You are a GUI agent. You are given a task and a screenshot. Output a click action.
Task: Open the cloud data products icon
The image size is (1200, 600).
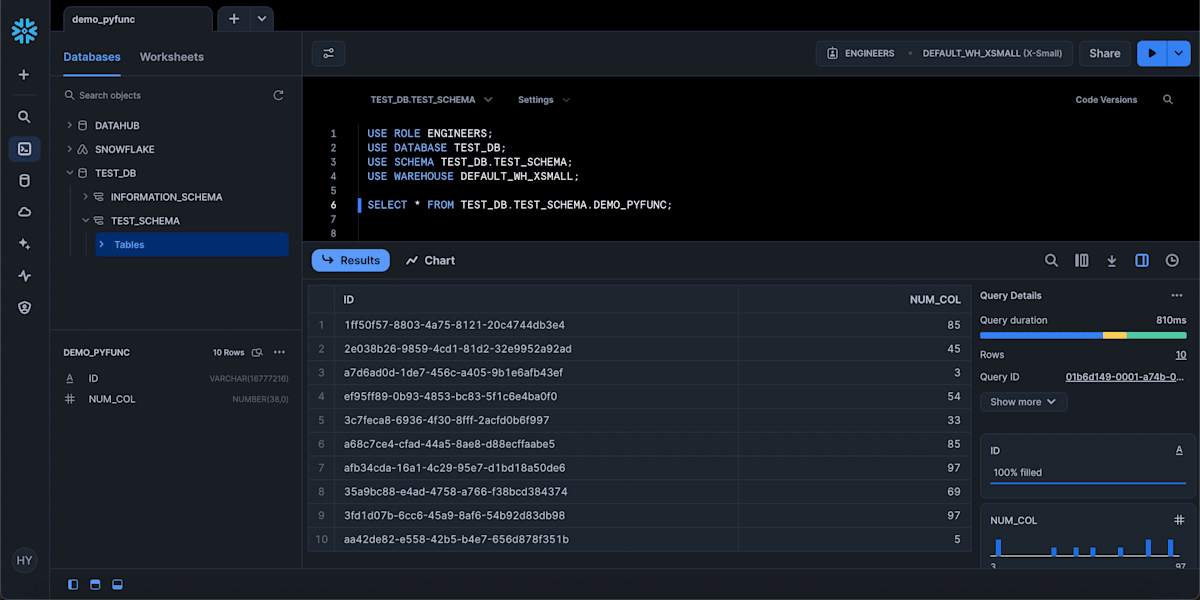click(x=24, y=212)
